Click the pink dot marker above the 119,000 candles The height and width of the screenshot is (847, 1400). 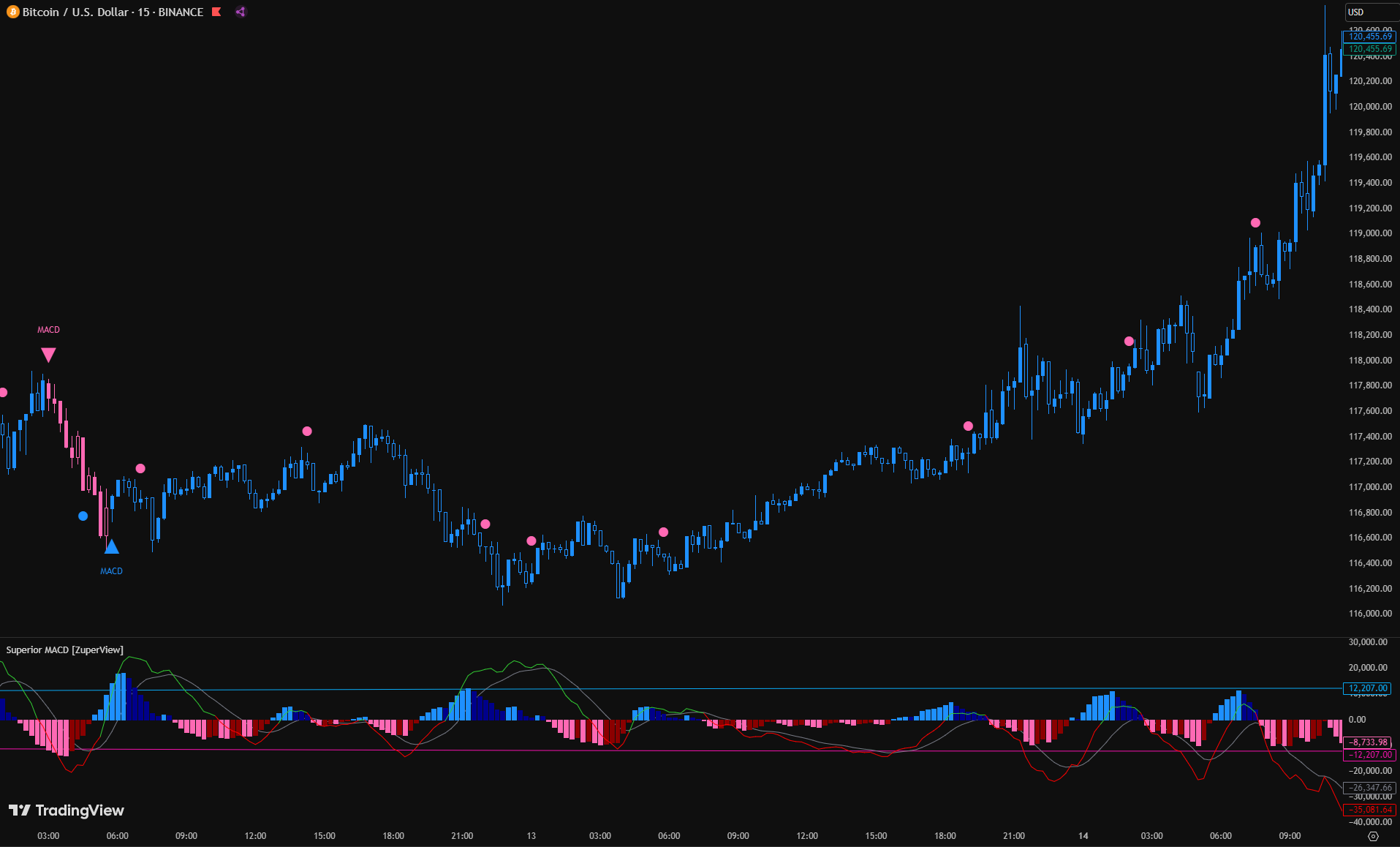pos(1255,222)
